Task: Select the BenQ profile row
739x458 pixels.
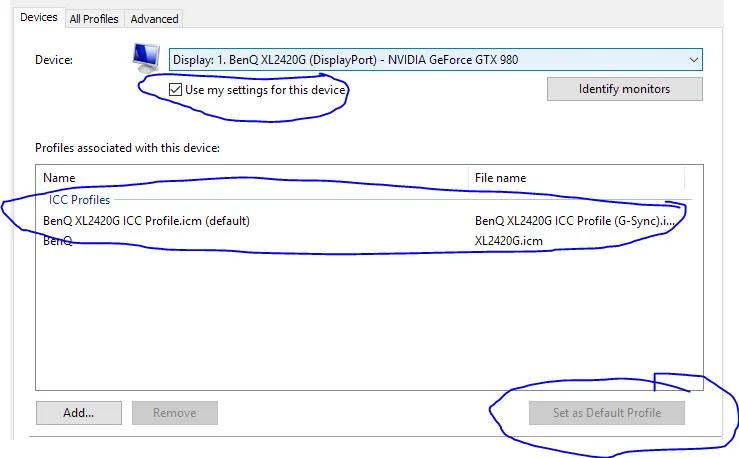Action: [x=58, y=241]
